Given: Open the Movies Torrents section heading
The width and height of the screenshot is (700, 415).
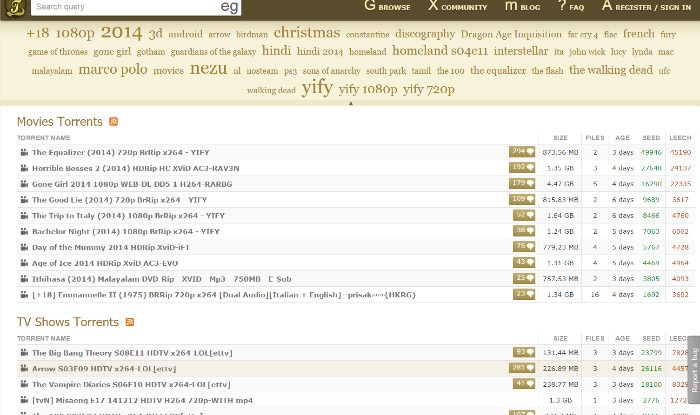Looking at the screenshot, I should tap(60, 121).
